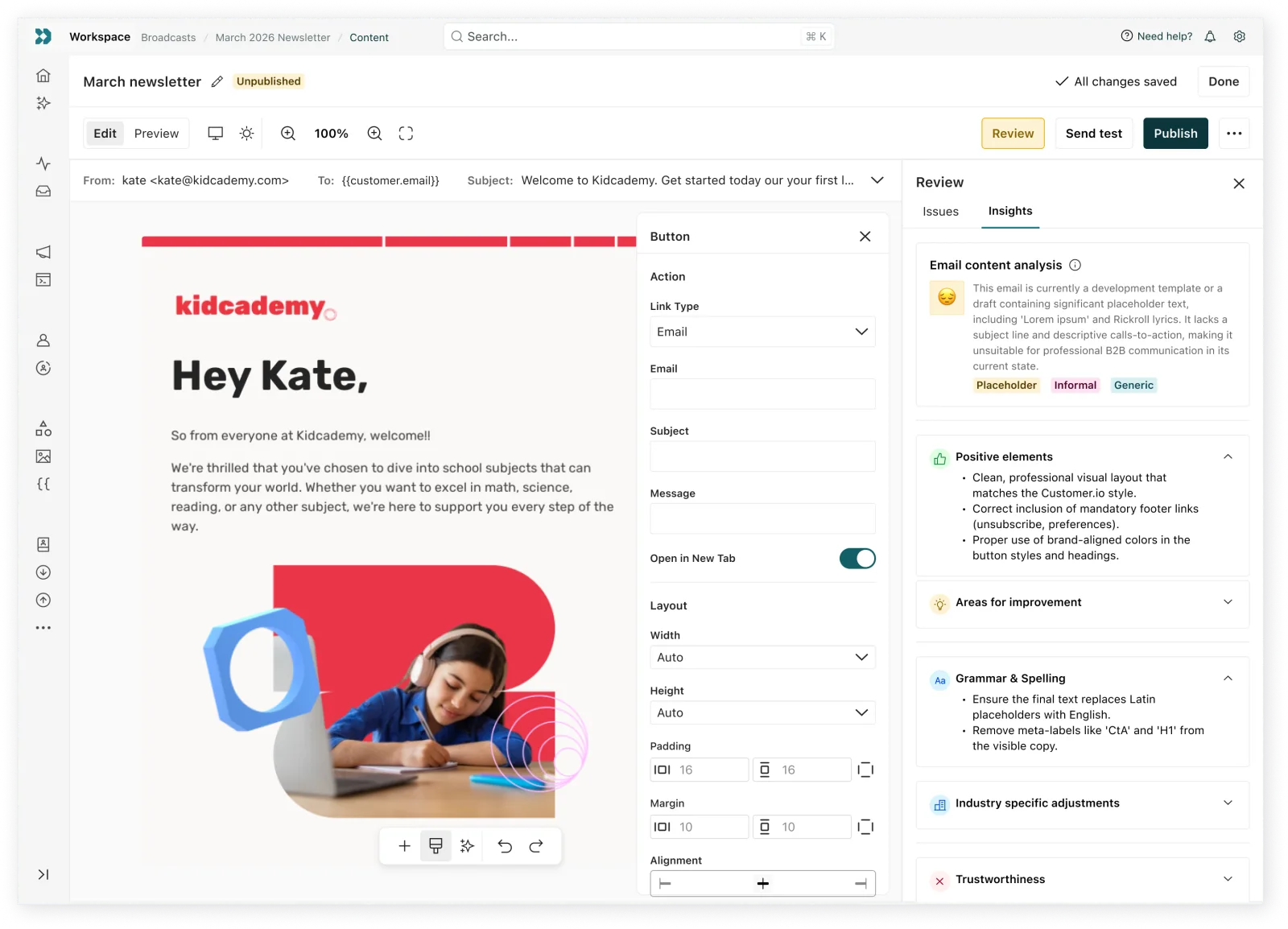This screenshot has width=1288, height=929.
Task: Toggle the linked padding sides icon
Action: (x=866, y=770)
